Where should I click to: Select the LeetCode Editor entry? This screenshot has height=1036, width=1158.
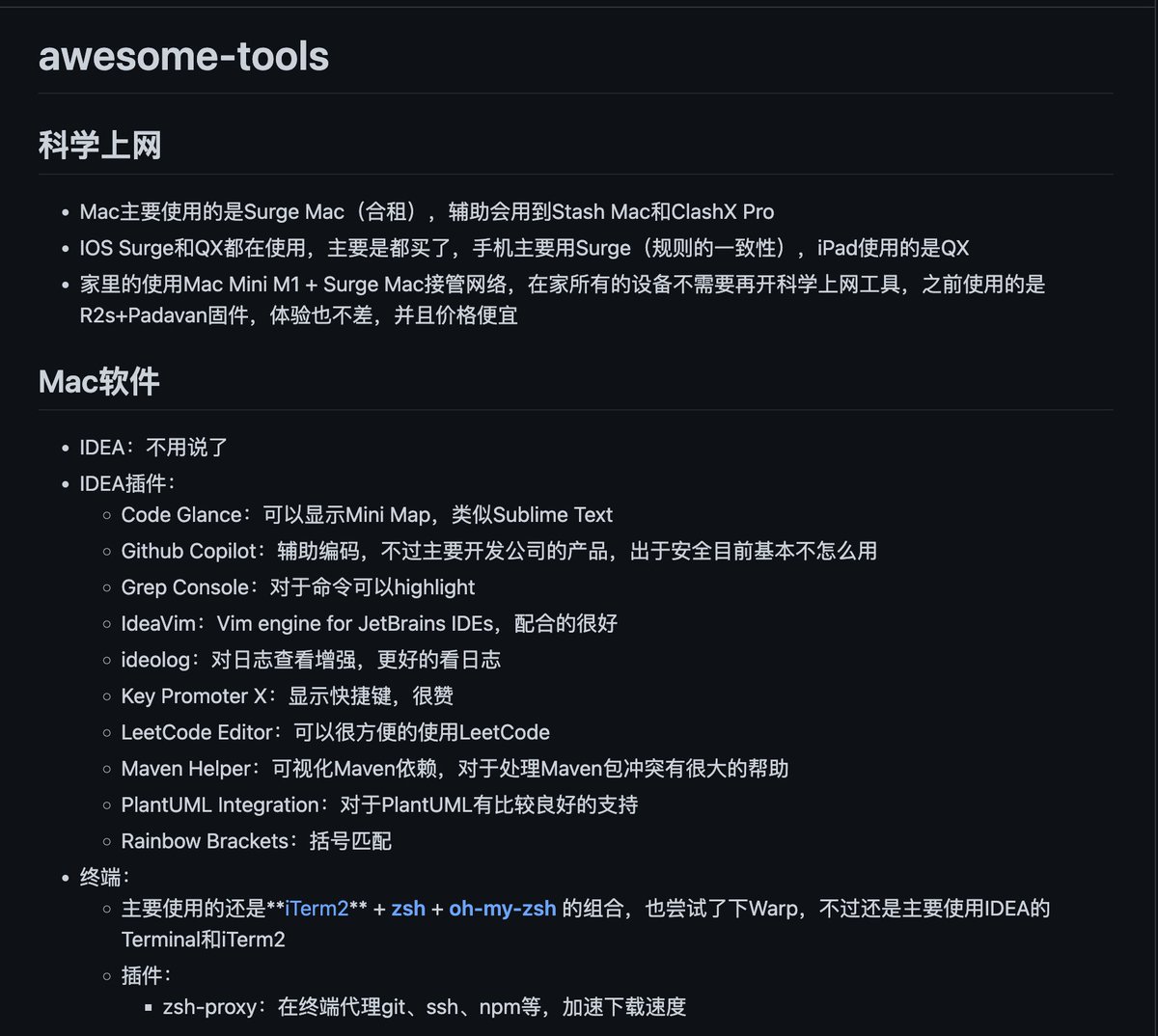point(333,732)
